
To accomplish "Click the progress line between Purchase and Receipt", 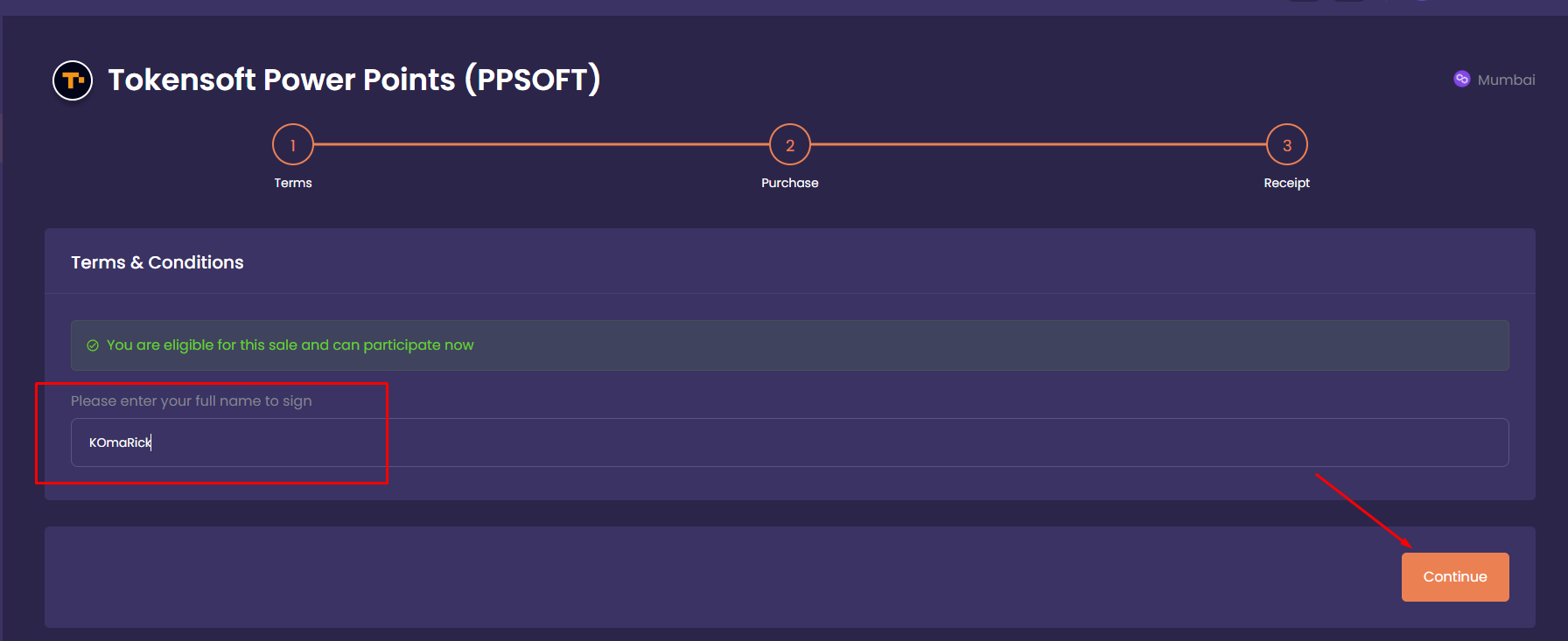I will coord(1038,144).
